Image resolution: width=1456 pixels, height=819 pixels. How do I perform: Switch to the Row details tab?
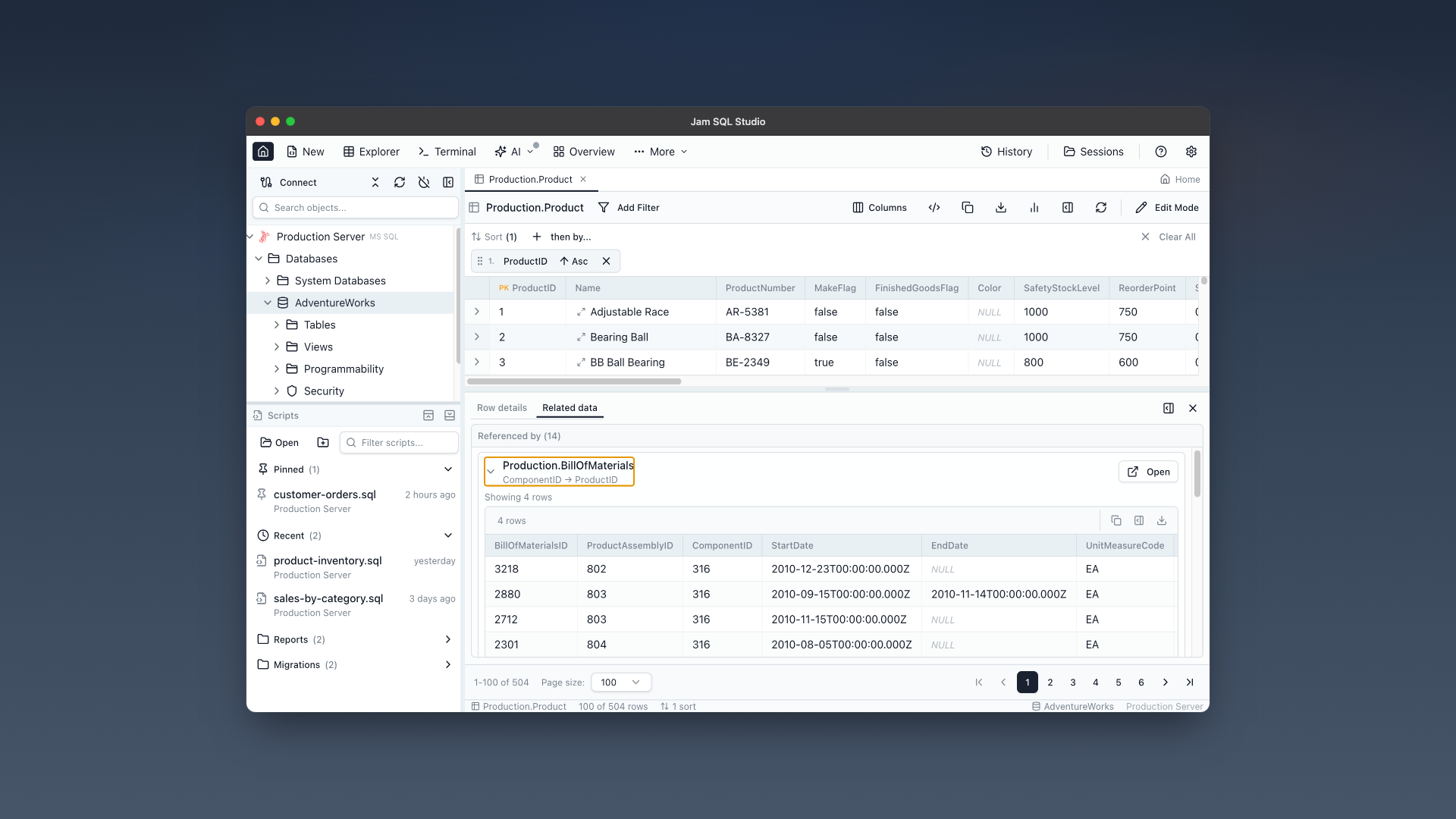tap(501, 407)
